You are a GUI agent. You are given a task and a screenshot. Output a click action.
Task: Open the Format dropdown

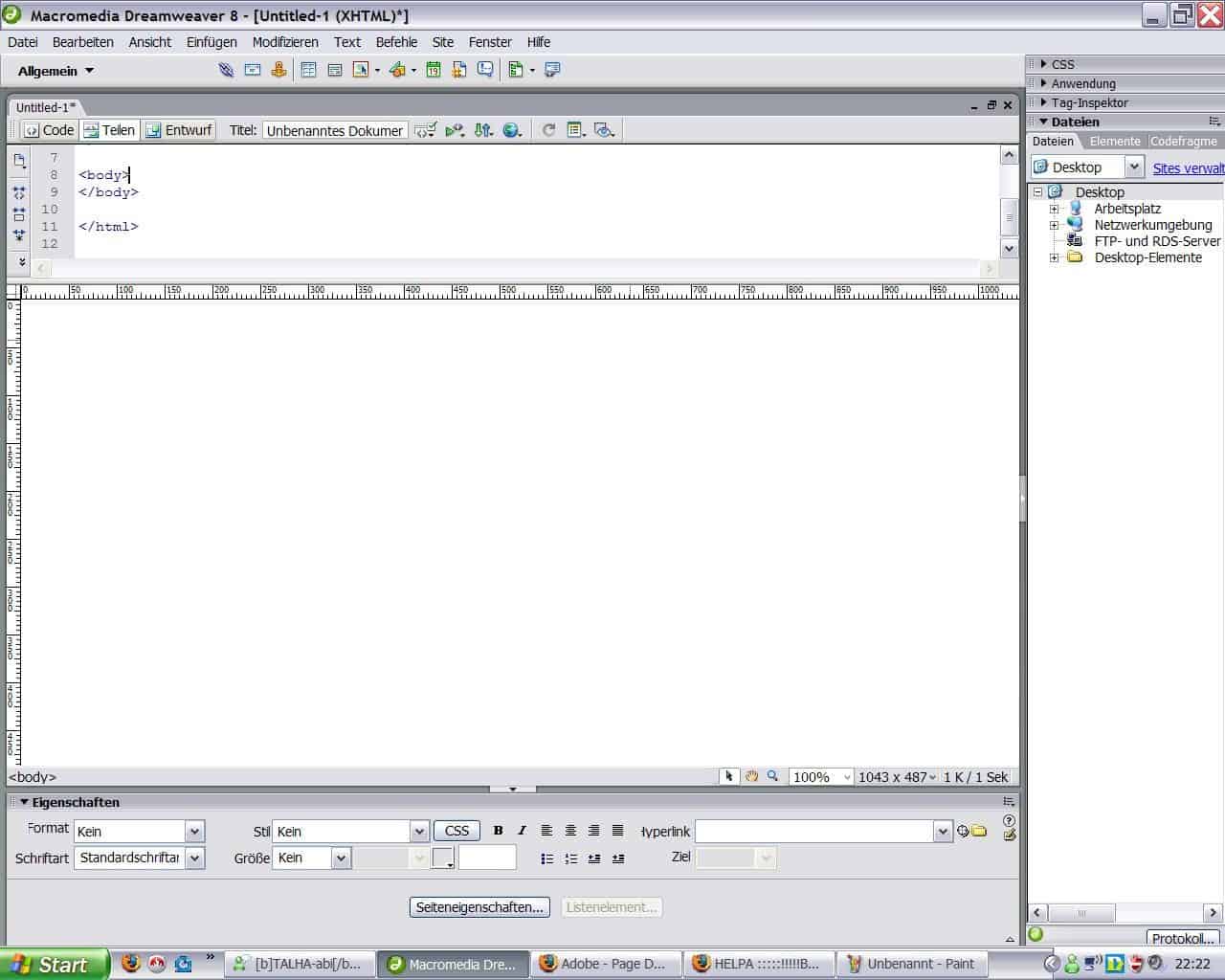(x=194, y=831)
